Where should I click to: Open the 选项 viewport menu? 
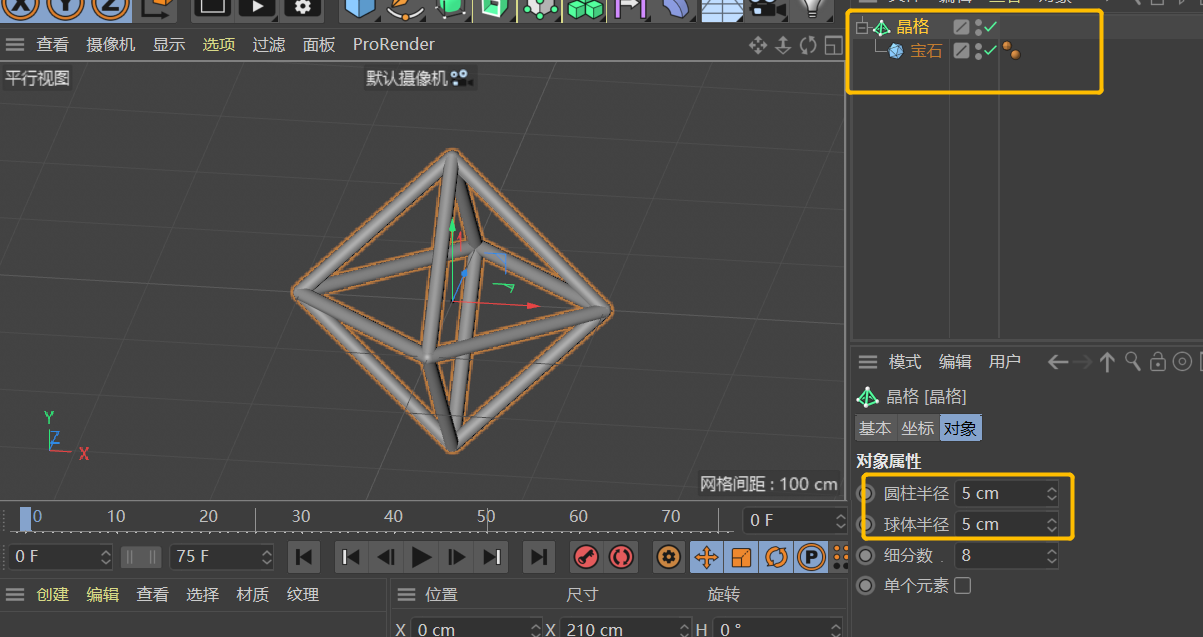tap(219, 45)
